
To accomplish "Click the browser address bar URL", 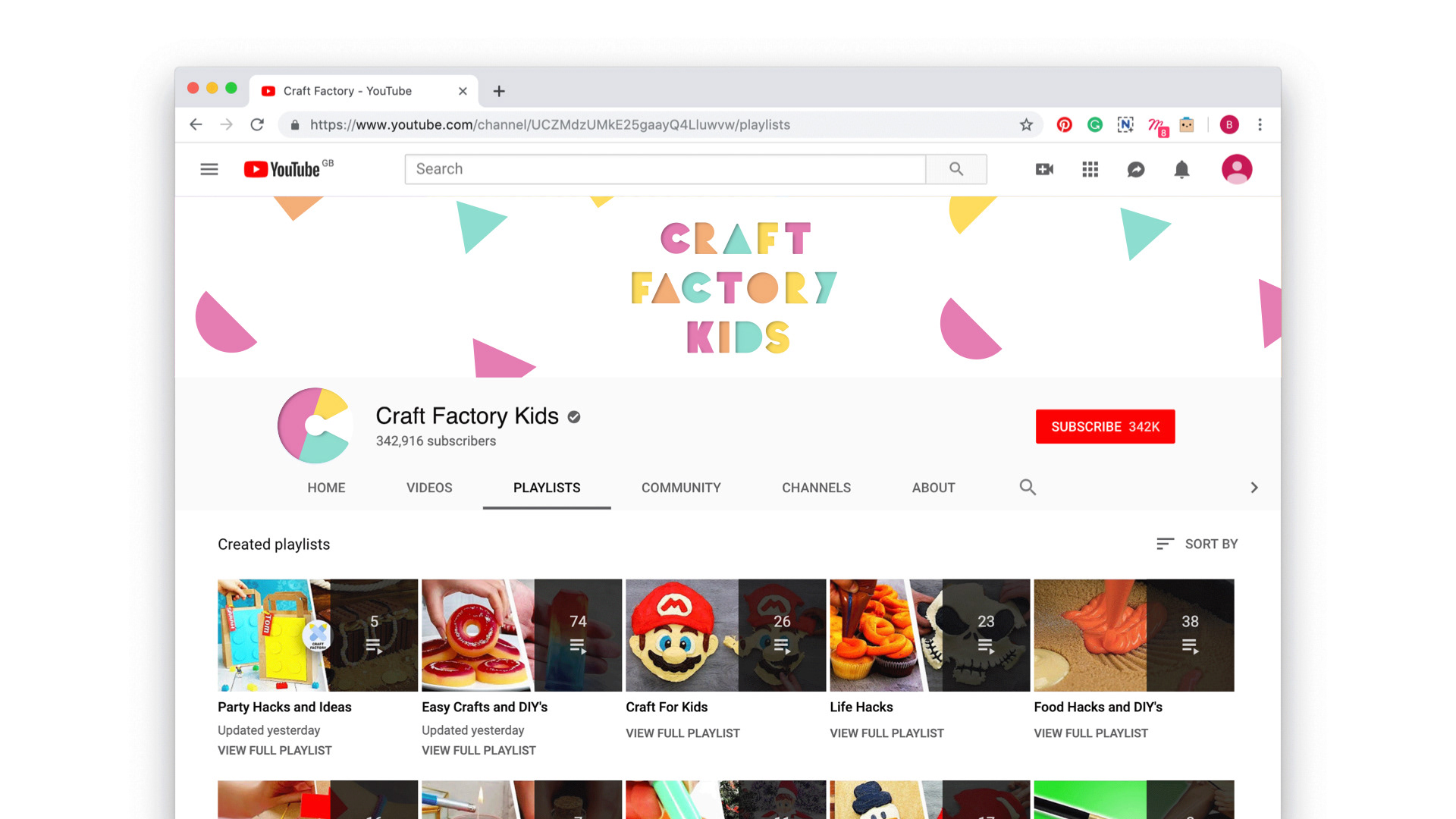I will pos(550,124).
